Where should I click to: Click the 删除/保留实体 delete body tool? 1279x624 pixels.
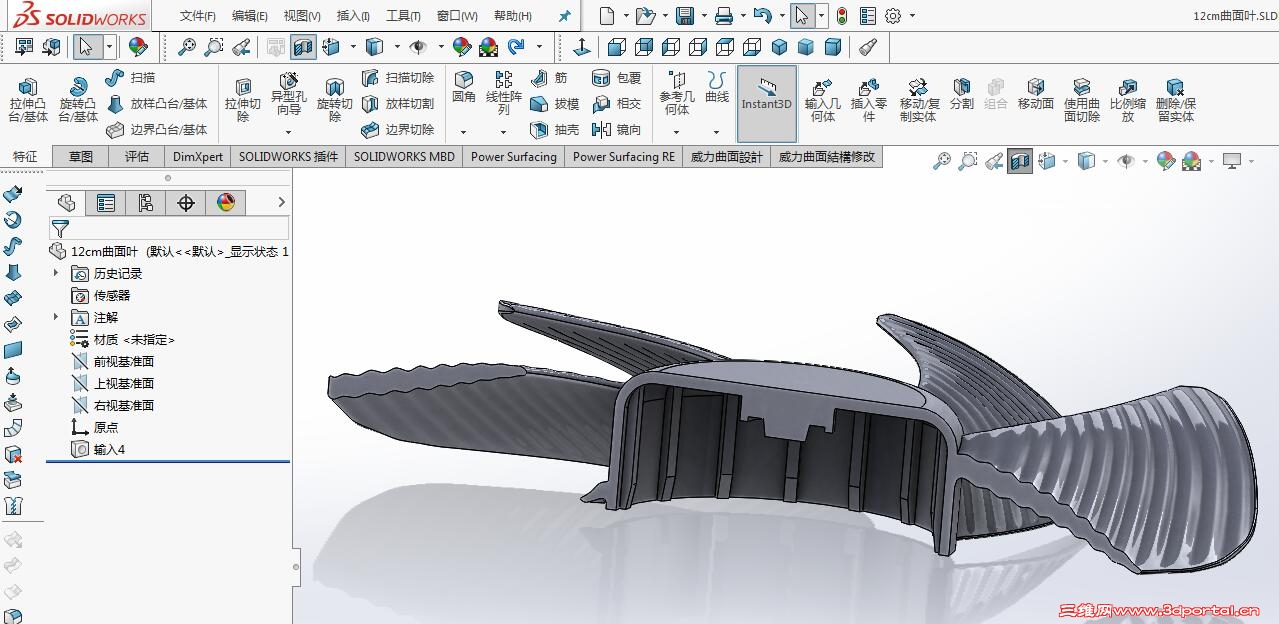(x=1175, y=101)
